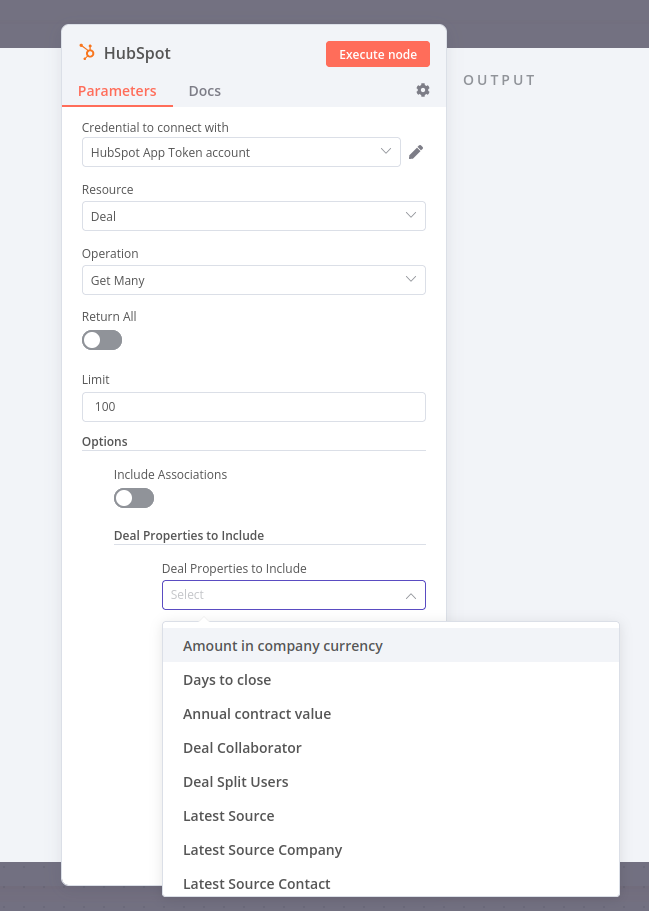Click the HubSpot logo icon

click(x=88, y=53)
